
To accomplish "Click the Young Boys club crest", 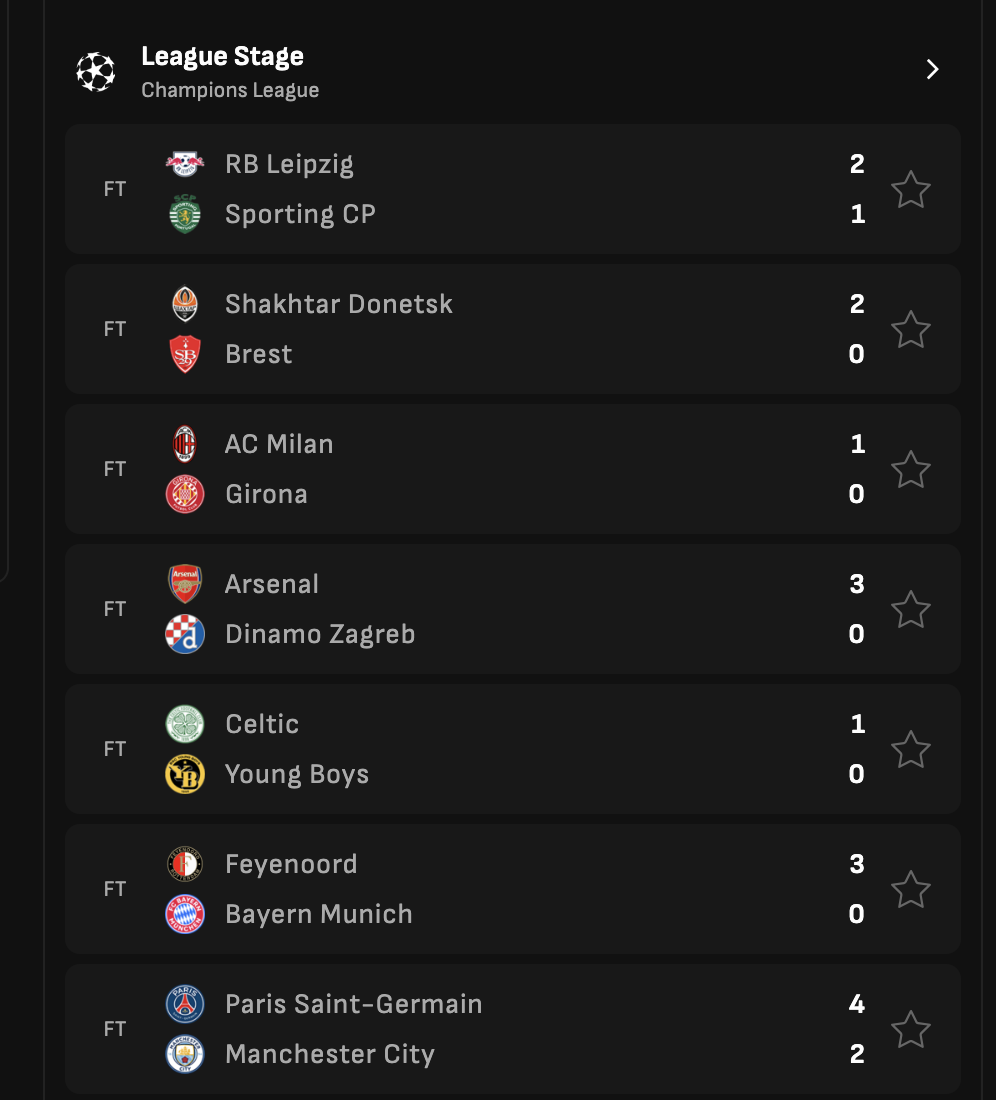I will [184, 774].
